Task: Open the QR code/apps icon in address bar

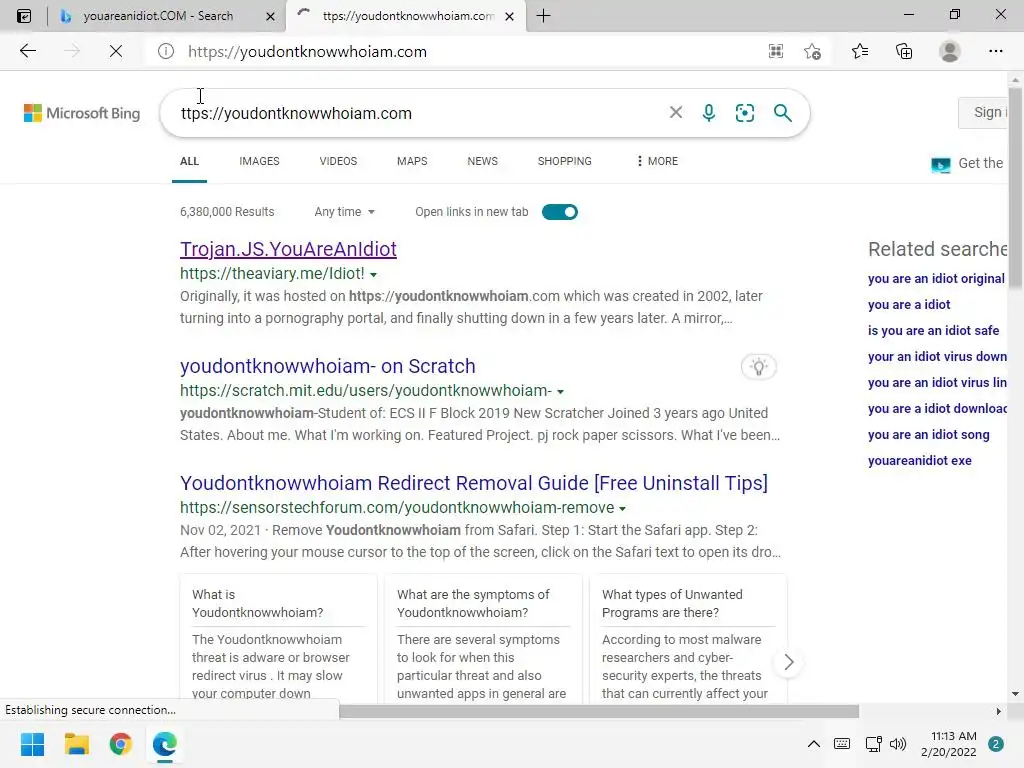Action: point(776,51)
